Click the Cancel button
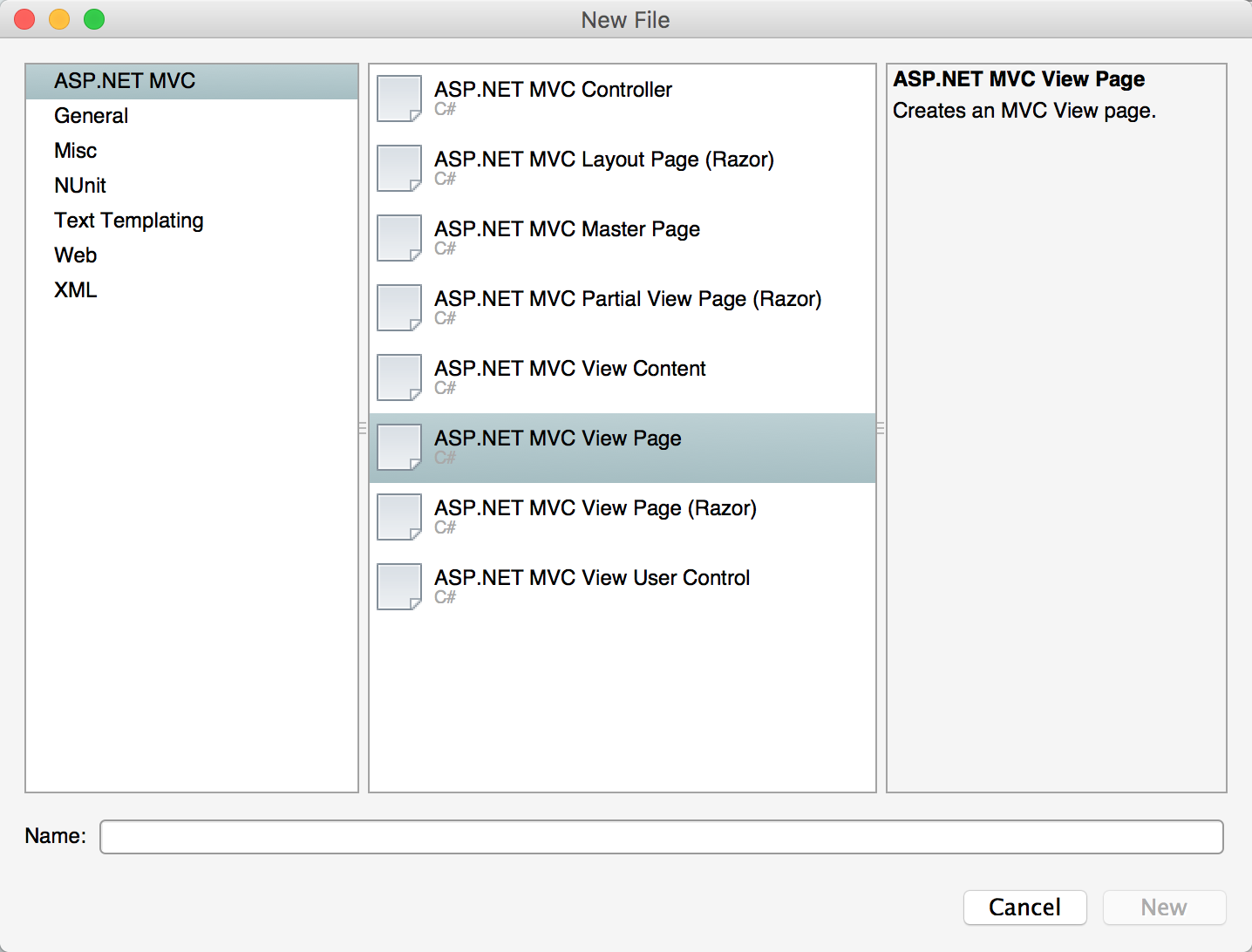The width and height of the screenshot is (1252, 952). click(1025, 908)
